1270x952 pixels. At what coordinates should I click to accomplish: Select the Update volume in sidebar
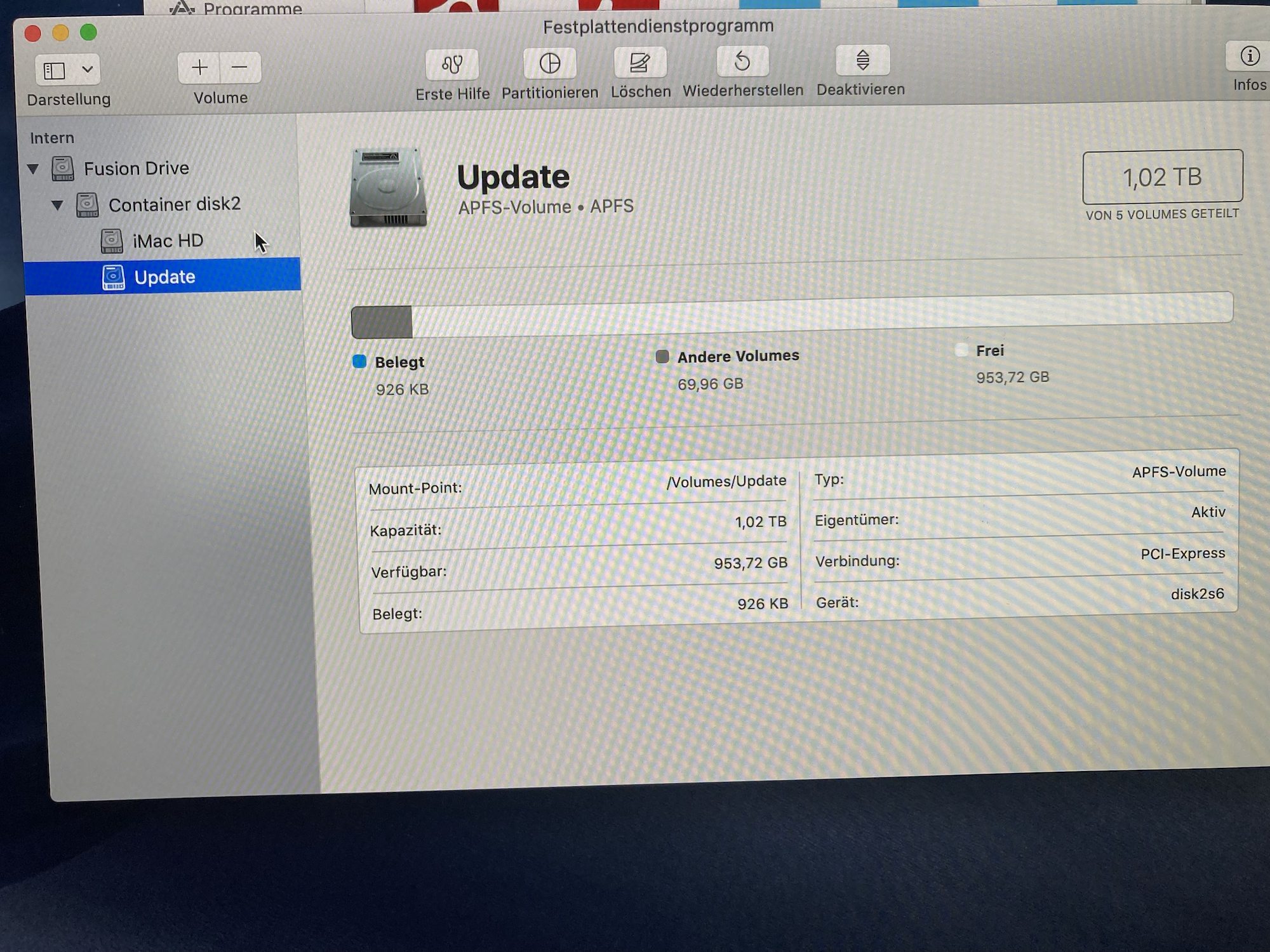tap(164, 277)
